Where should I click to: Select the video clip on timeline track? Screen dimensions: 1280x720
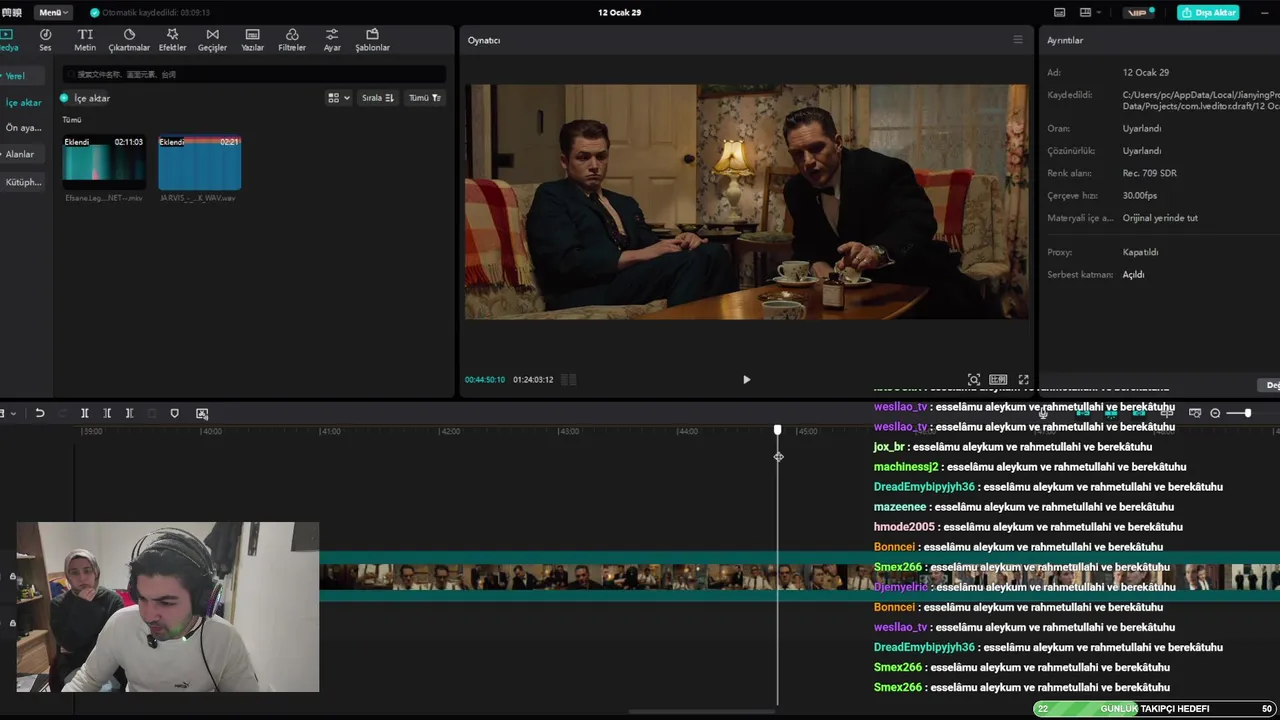[x=799, y=577]
